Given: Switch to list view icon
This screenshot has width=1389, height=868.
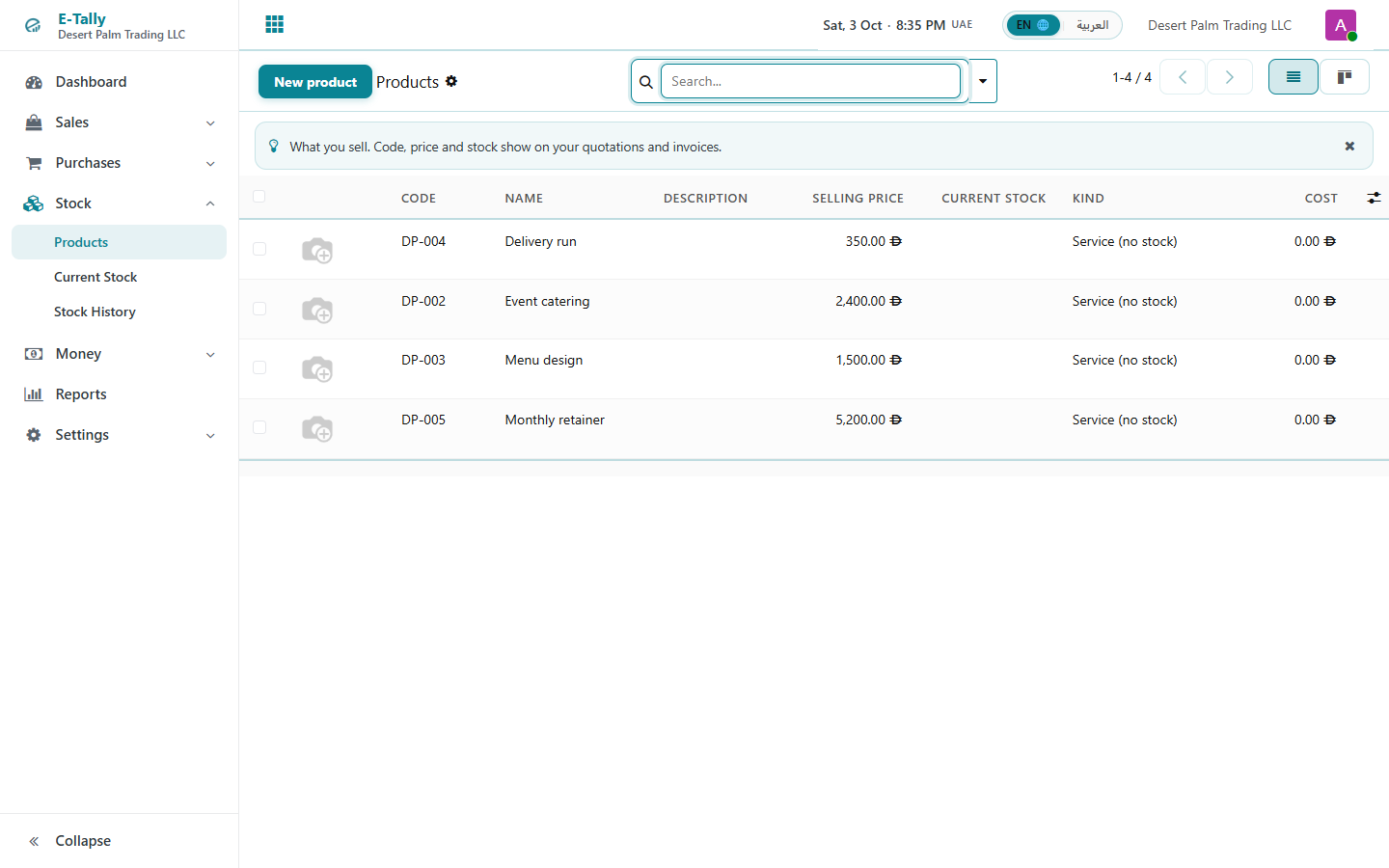Looking at the screenshot, I should 1294,77.
